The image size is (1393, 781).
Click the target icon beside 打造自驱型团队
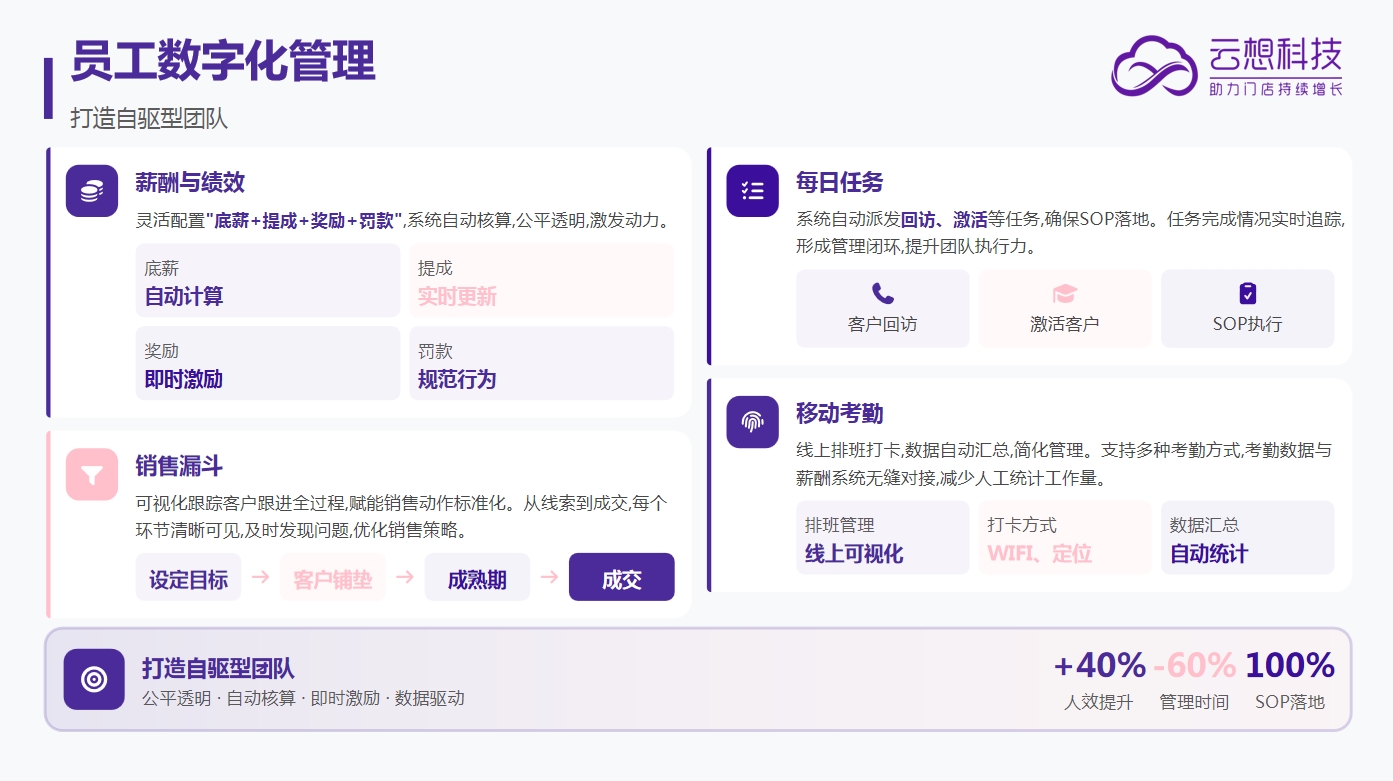coord(94,679)
